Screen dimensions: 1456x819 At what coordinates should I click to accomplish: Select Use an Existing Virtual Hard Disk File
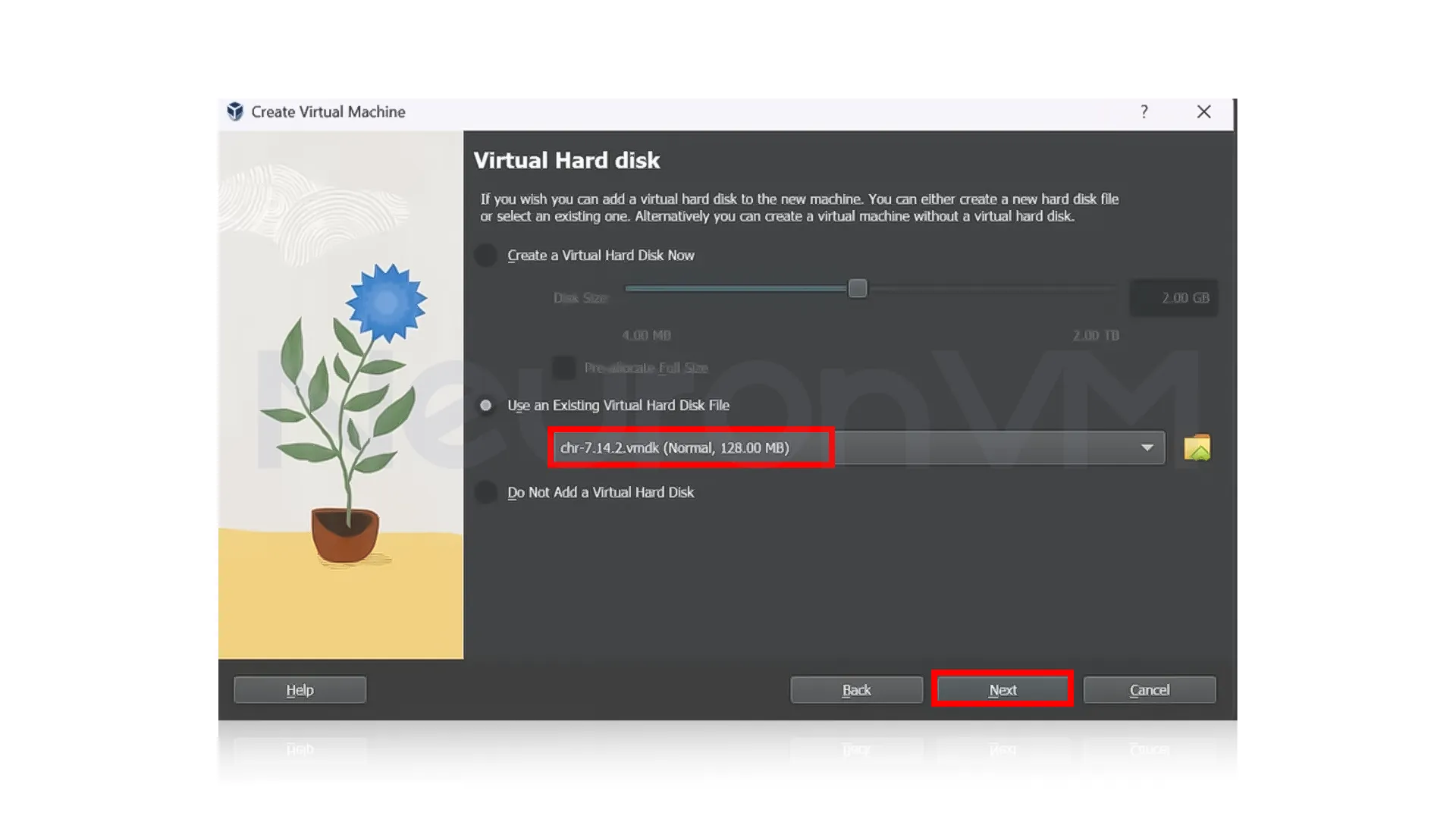(x=486, y=406)
